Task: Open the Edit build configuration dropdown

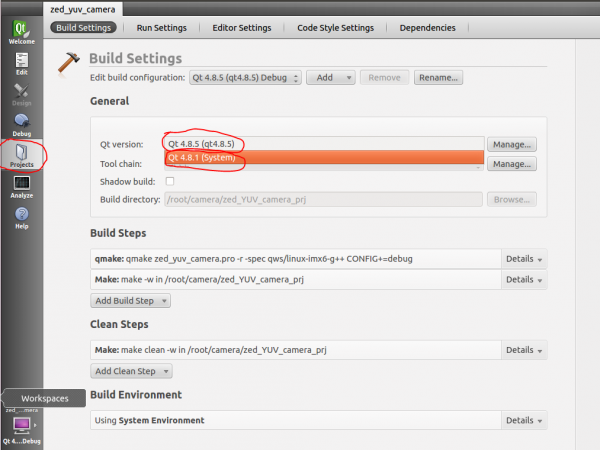Action: (245, 77)
